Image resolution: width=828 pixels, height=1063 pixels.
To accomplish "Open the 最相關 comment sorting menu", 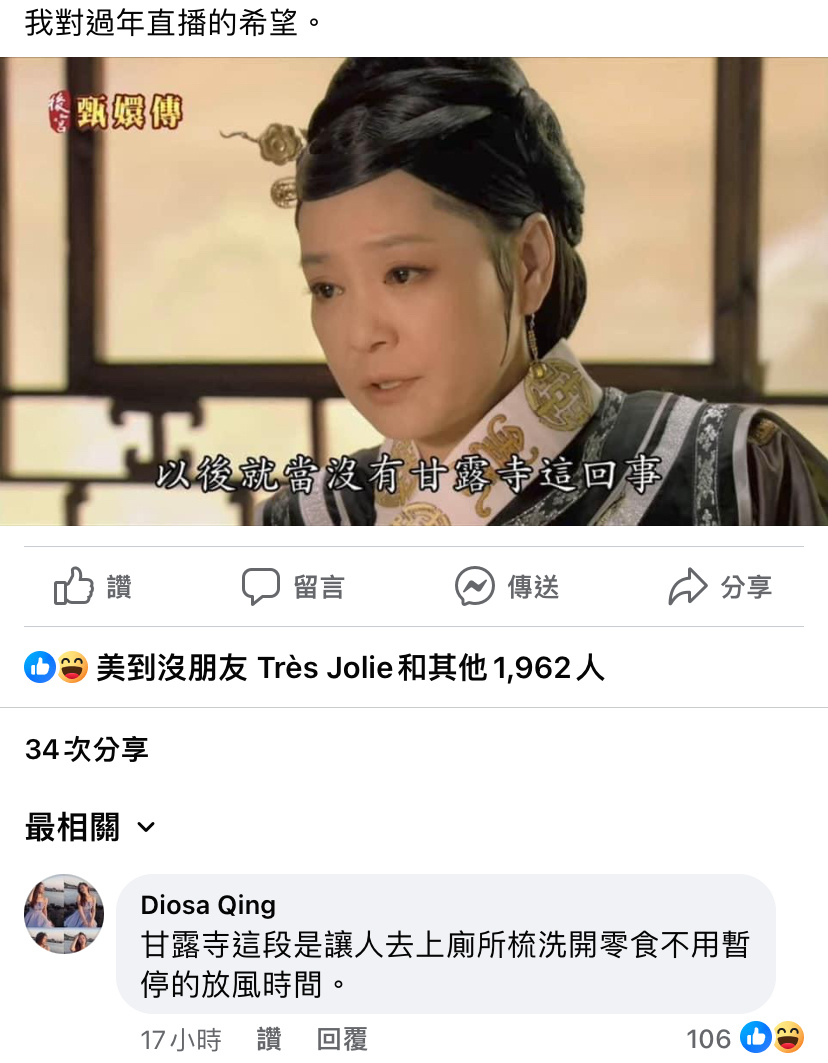I will tap(90, 827).
